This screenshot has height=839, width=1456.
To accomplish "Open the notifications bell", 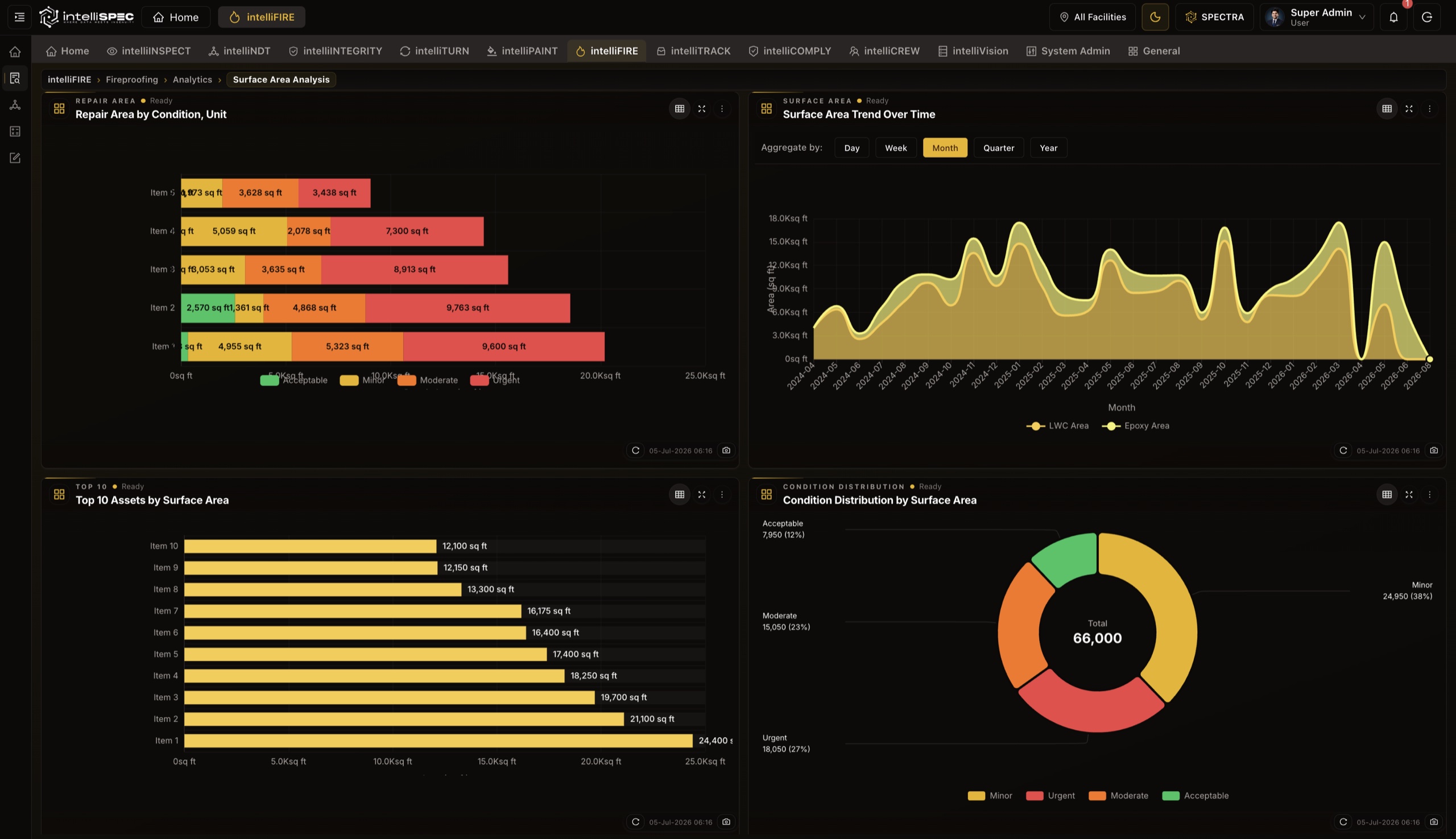I will tap(1393, 16).
